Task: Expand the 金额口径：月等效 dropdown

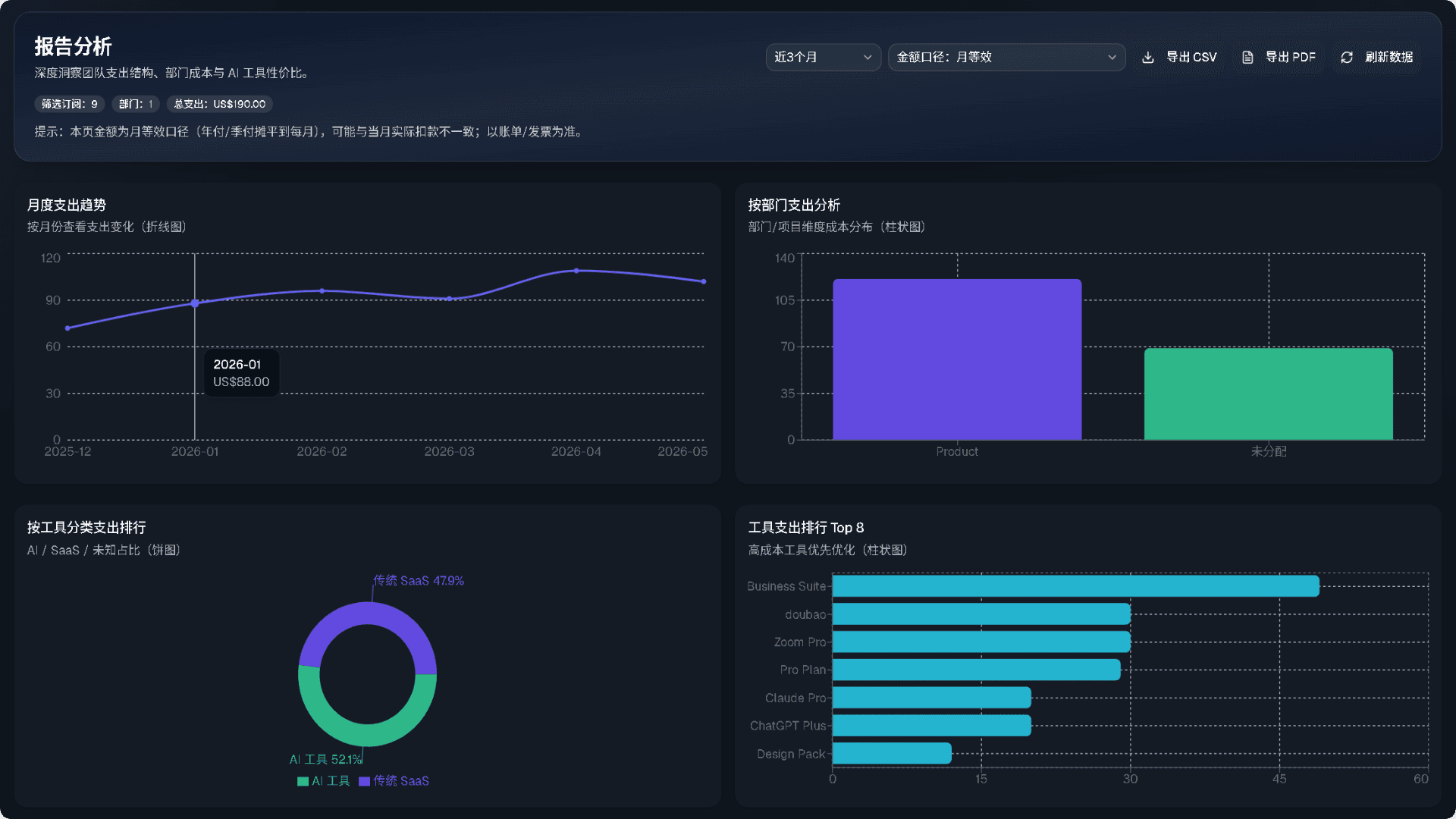Action: pyautogui.click(x=1006, y=58)
